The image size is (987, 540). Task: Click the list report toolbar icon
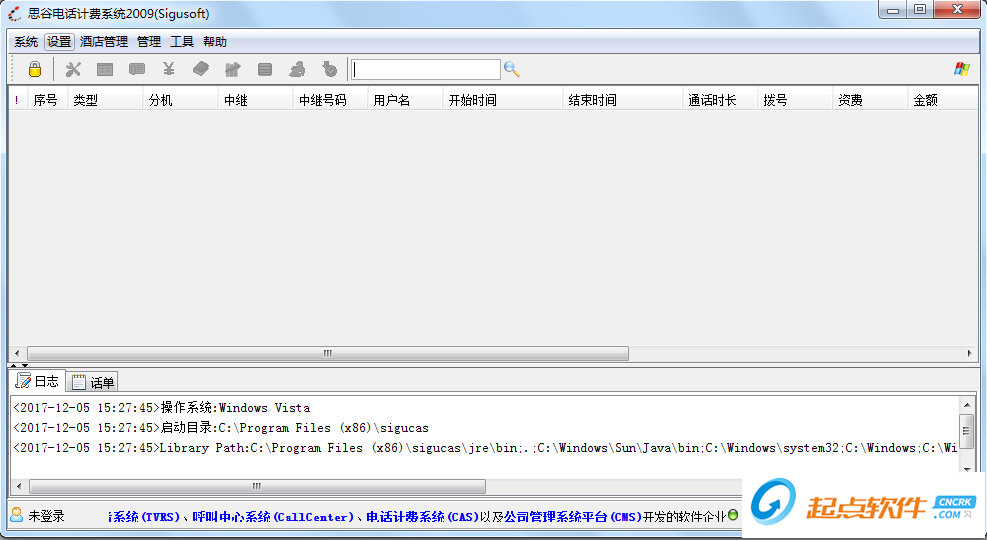265,69
